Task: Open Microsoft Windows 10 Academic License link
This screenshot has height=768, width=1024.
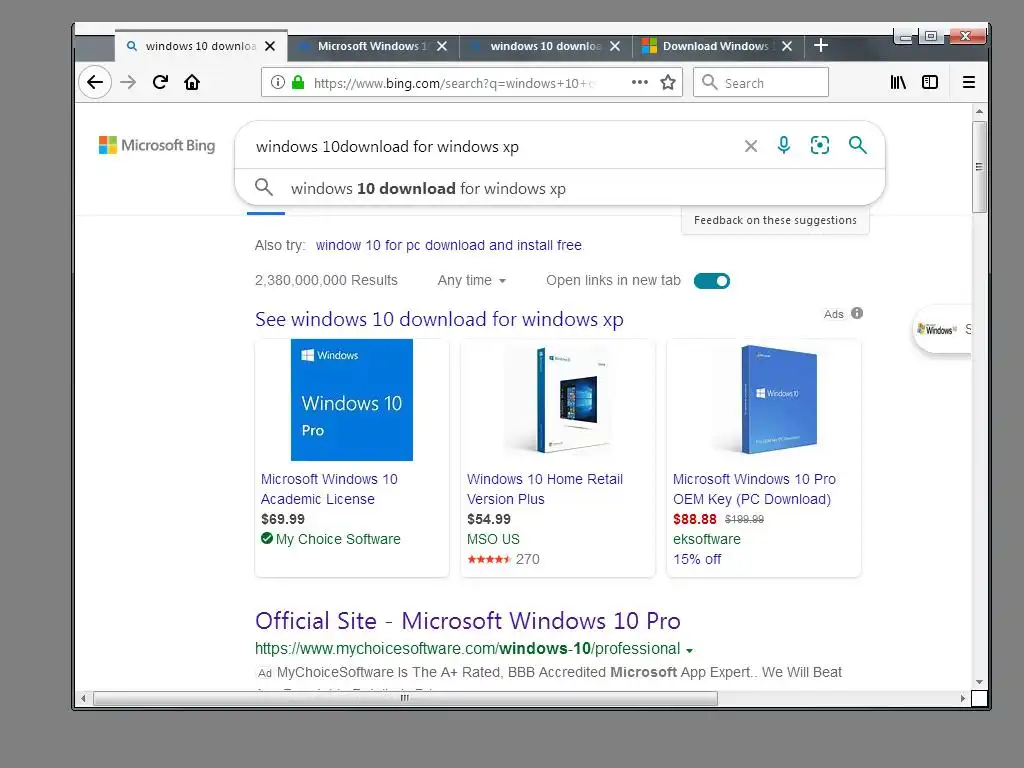Action: coord(329,489)
